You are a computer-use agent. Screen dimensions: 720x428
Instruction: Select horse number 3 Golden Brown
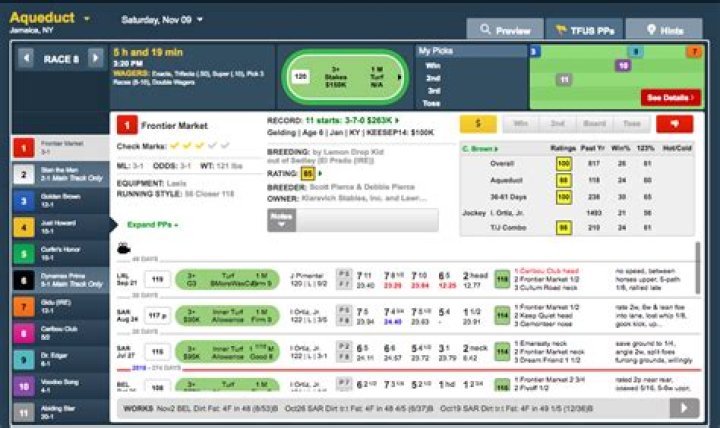[x=57, y=200]
